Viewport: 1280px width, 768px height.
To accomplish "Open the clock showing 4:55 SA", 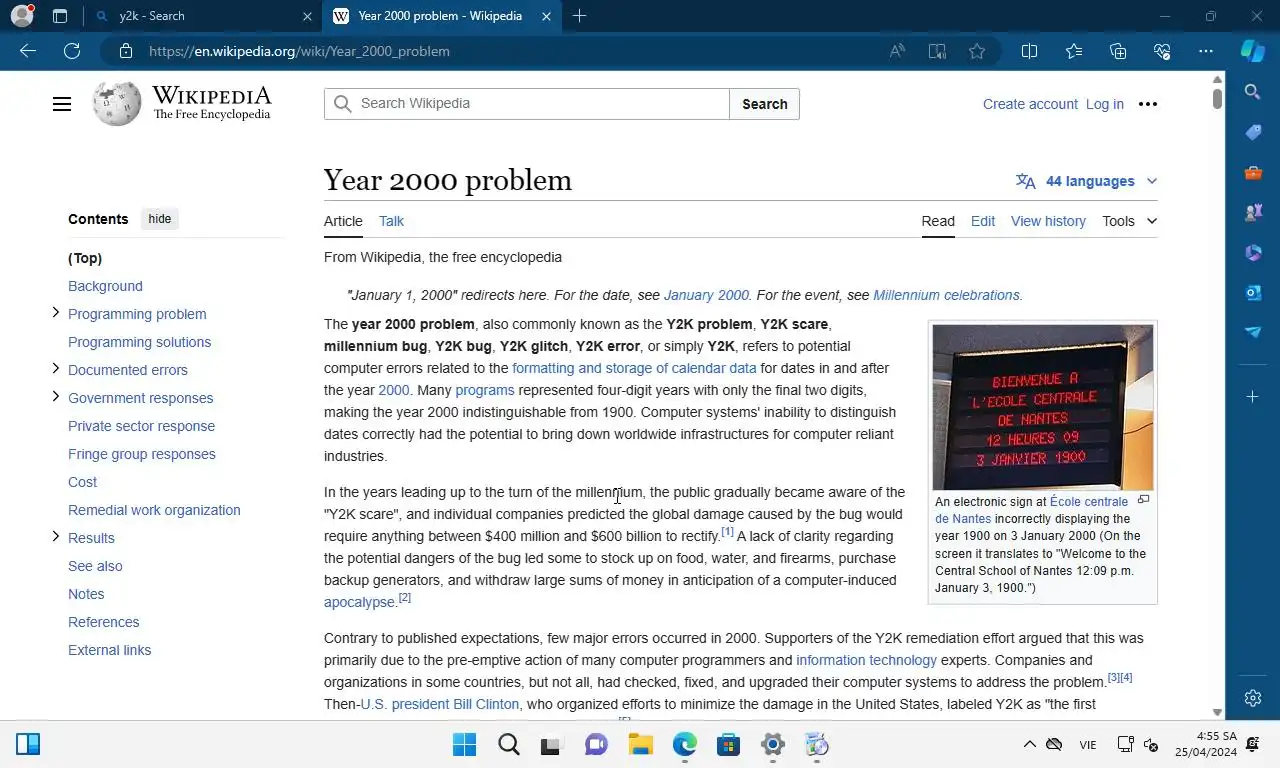I will click(x=1205, y=745).
